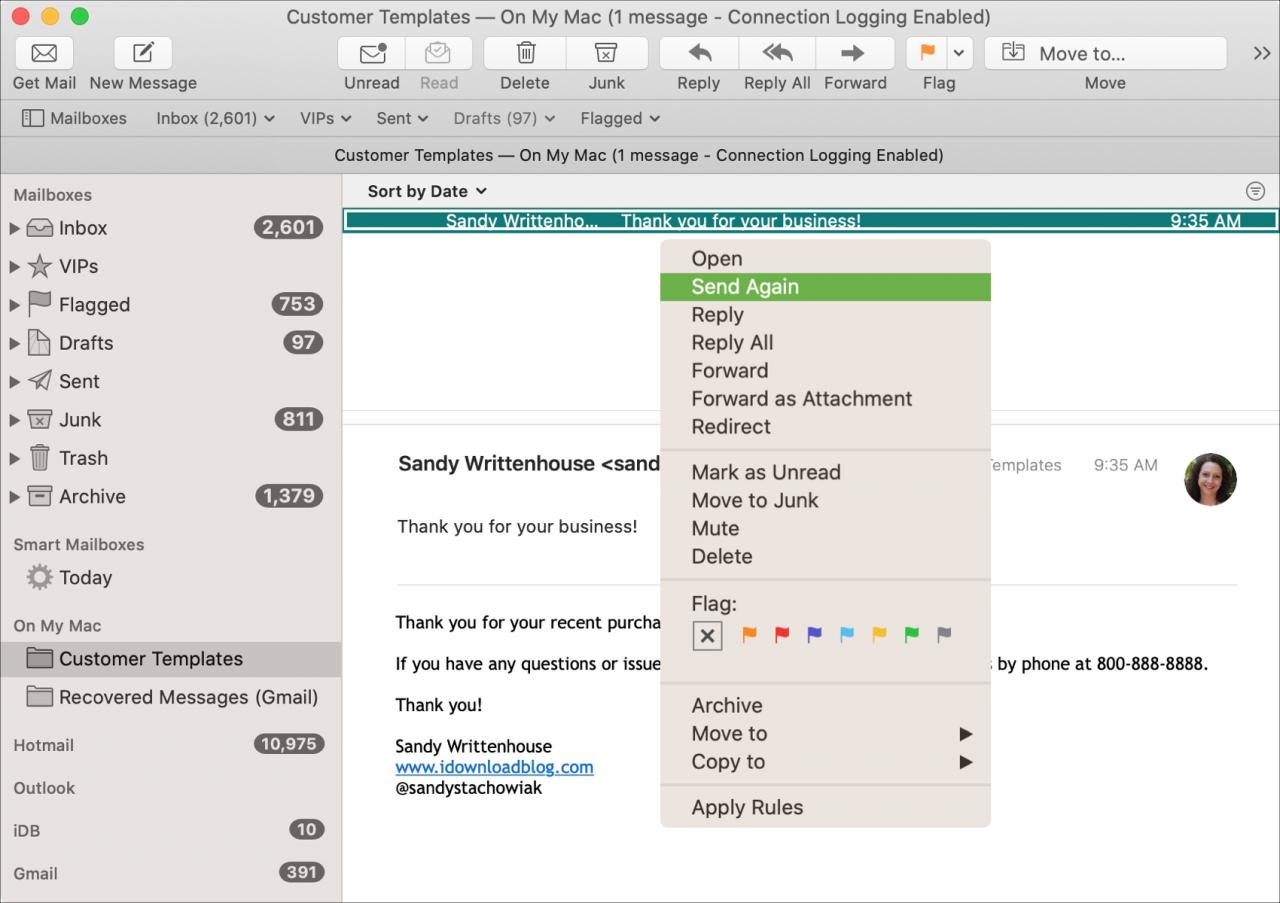This screenshot has height=903, width=1280.
Task: Click the Reply arrow toolbar icon
Action: pos(699,53)
